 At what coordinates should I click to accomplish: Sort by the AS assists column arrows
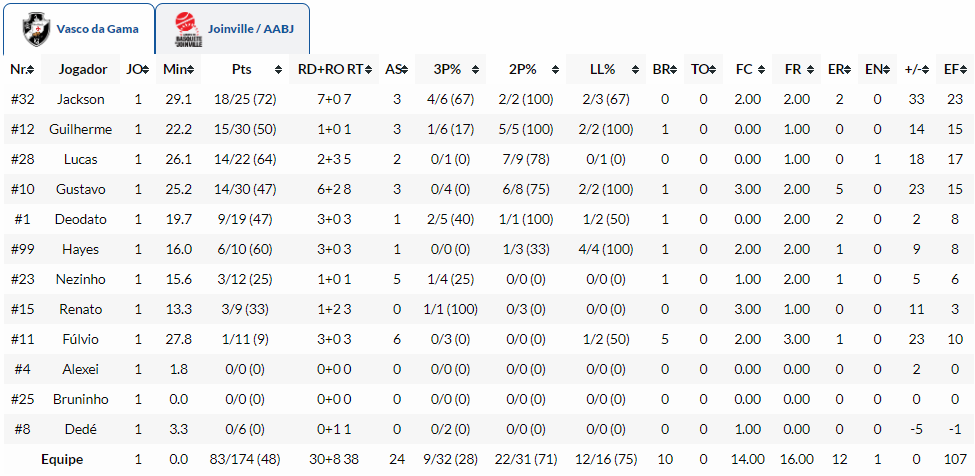(404, 69)
